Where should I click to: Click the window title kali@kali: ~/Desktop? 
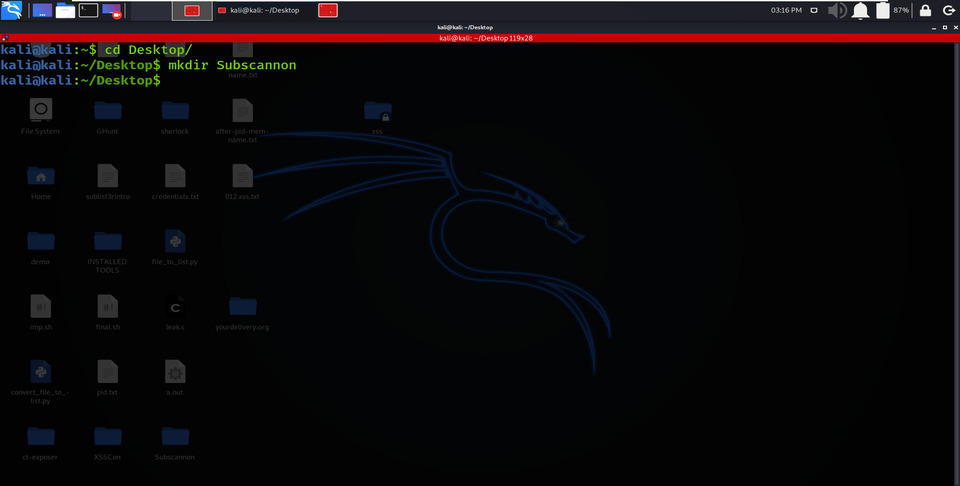click(465, 27)
